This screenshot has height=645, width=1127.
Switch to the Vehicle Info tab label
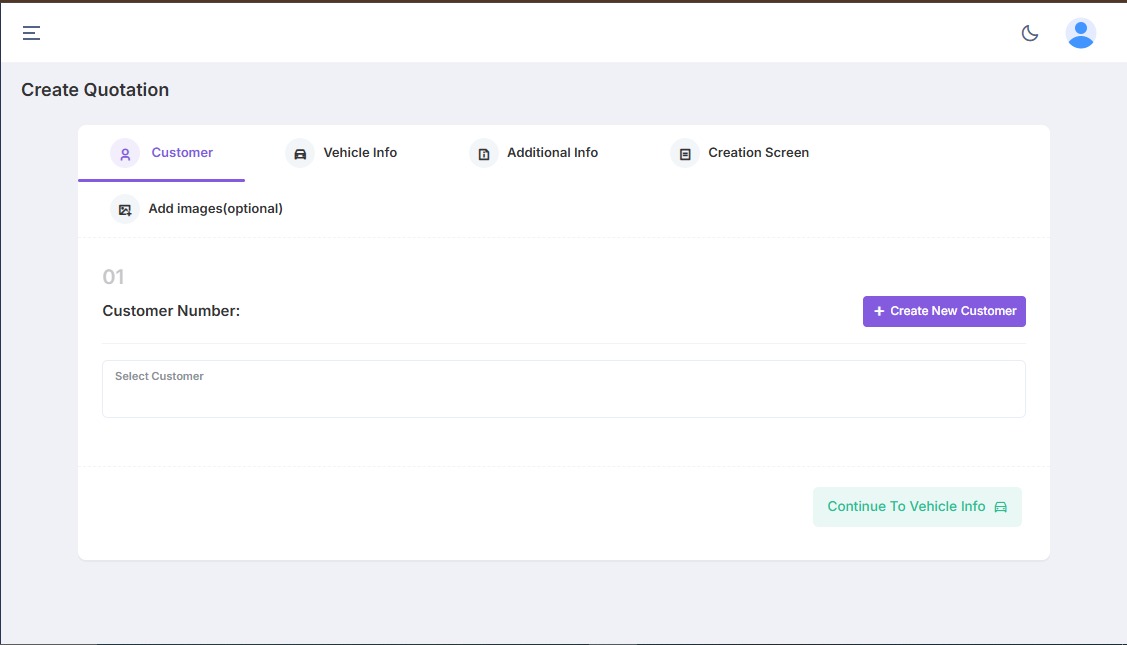360,153
